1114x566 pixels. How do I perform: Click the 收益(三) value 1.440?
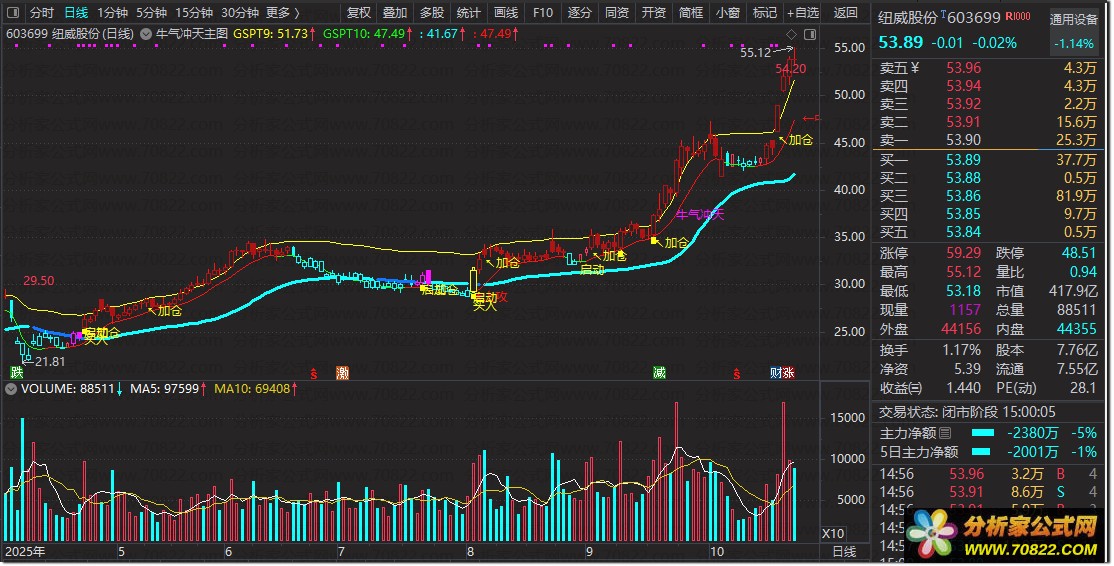coord(963,388)
